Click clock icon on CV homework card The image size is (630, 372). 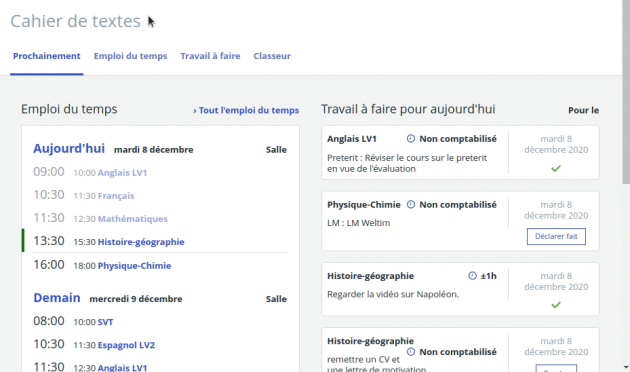pyautogui.click(x=411, y=352)
